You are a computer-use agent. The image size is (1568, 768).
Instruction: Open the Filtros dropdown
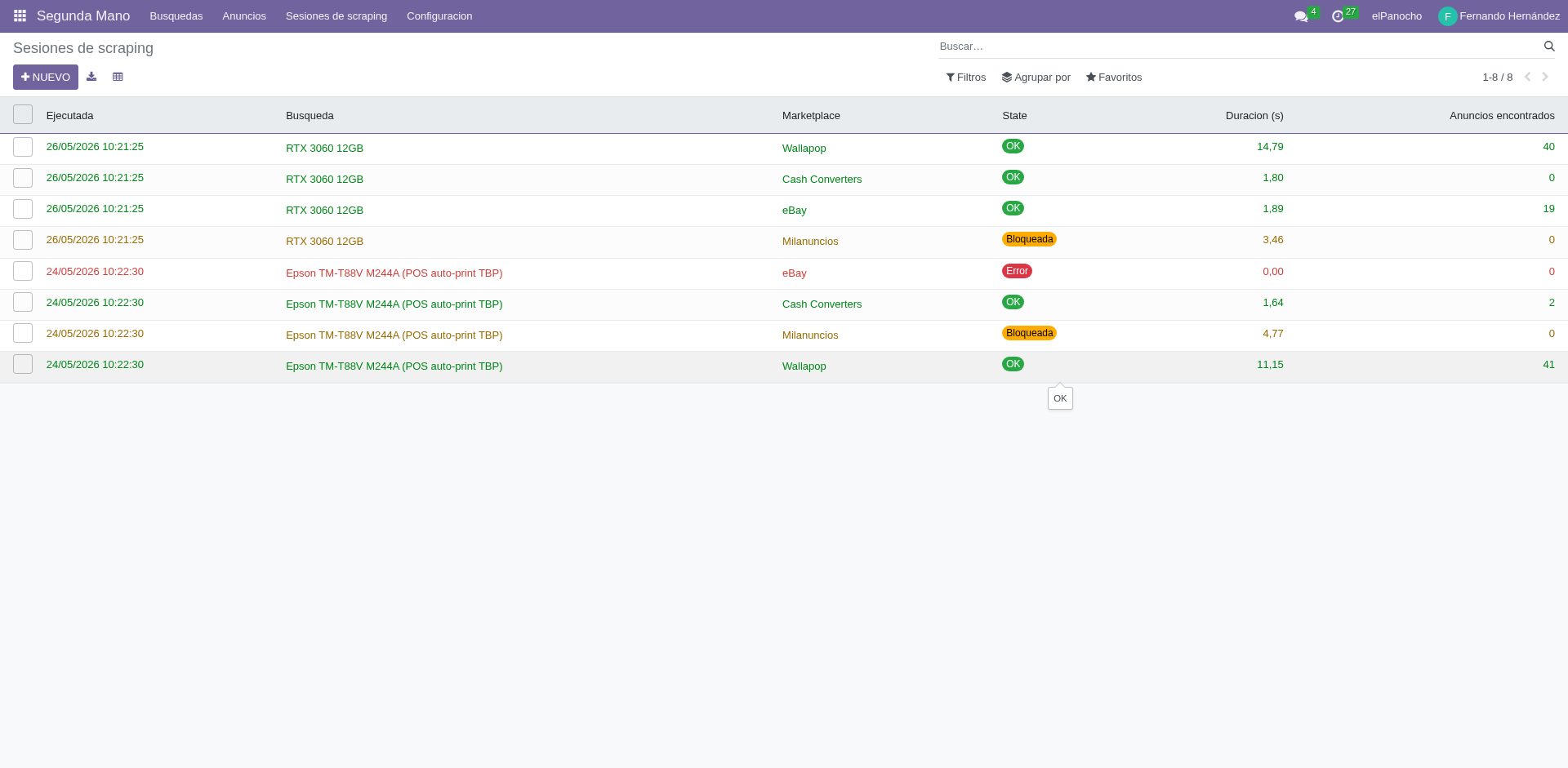tap(966, 78)
